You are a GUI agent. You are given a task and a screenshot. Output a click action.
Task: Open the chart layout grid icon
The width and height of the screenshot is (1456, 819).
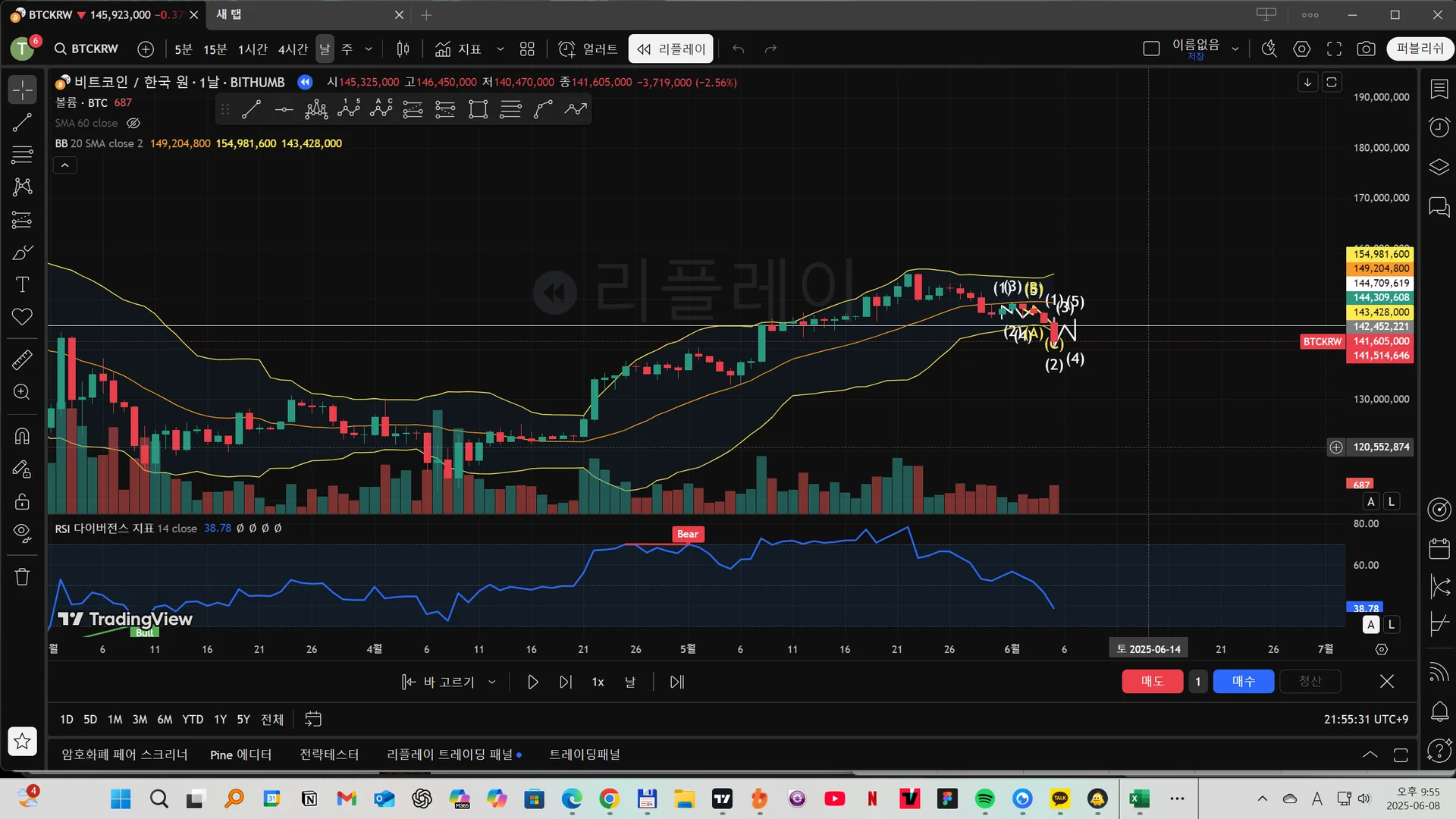[527, 49]
